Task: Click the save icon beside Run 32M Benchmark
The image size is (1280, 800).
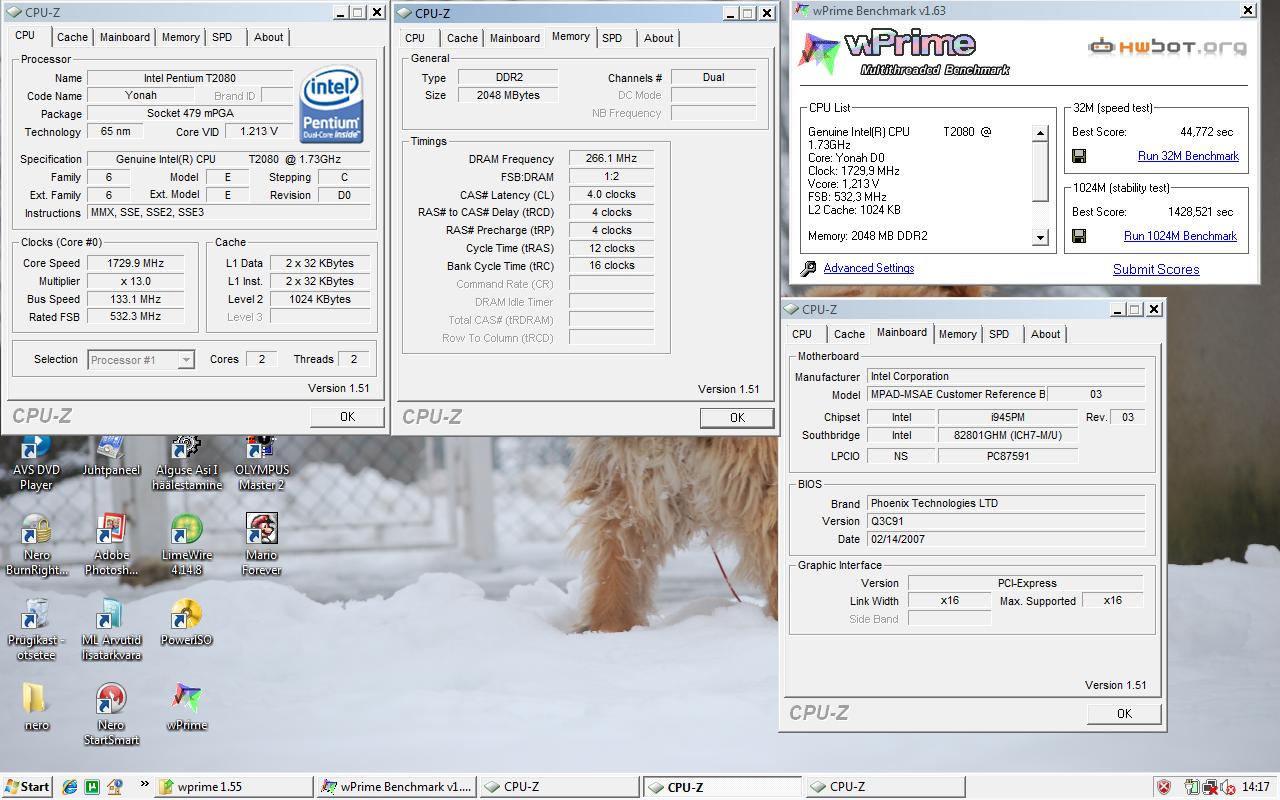Action: 1079,156
